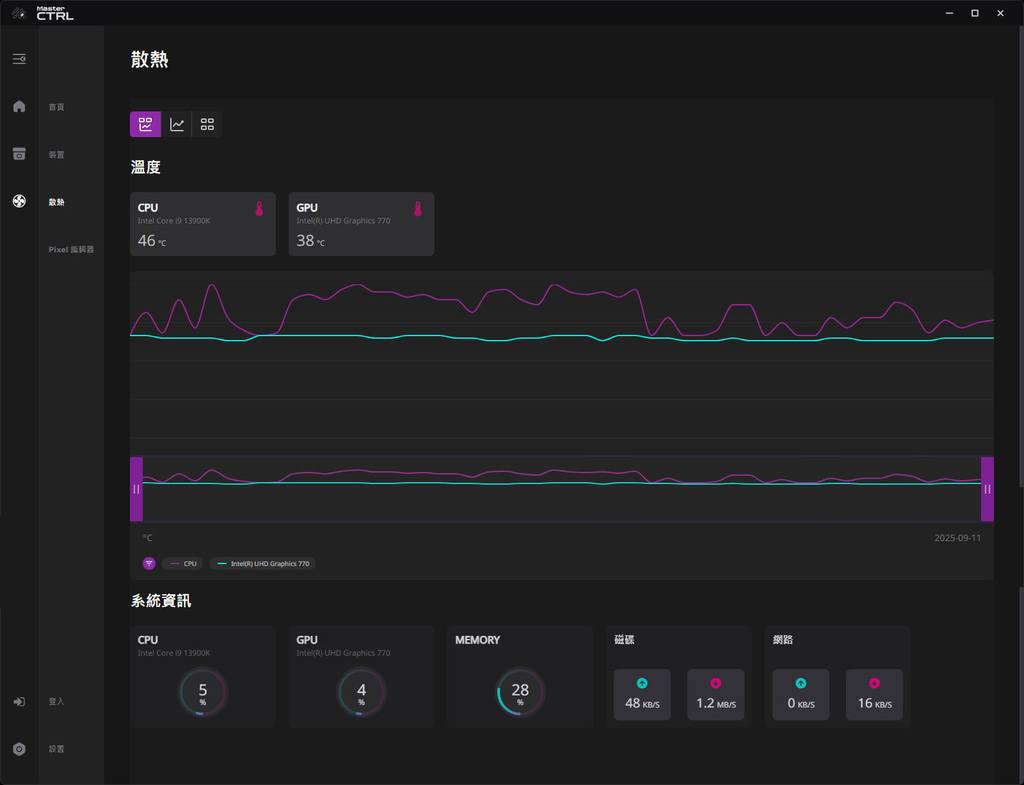Click the 38 °C GPU temperature reading

(x=310, y=241)
